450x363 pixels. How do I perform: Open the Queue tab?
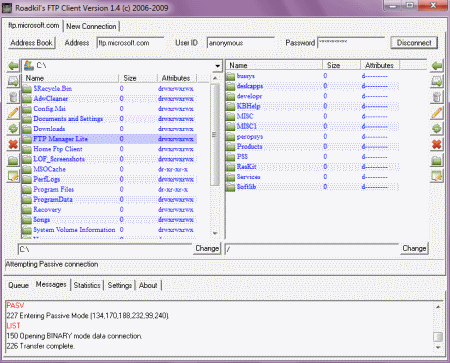point(18,285)
